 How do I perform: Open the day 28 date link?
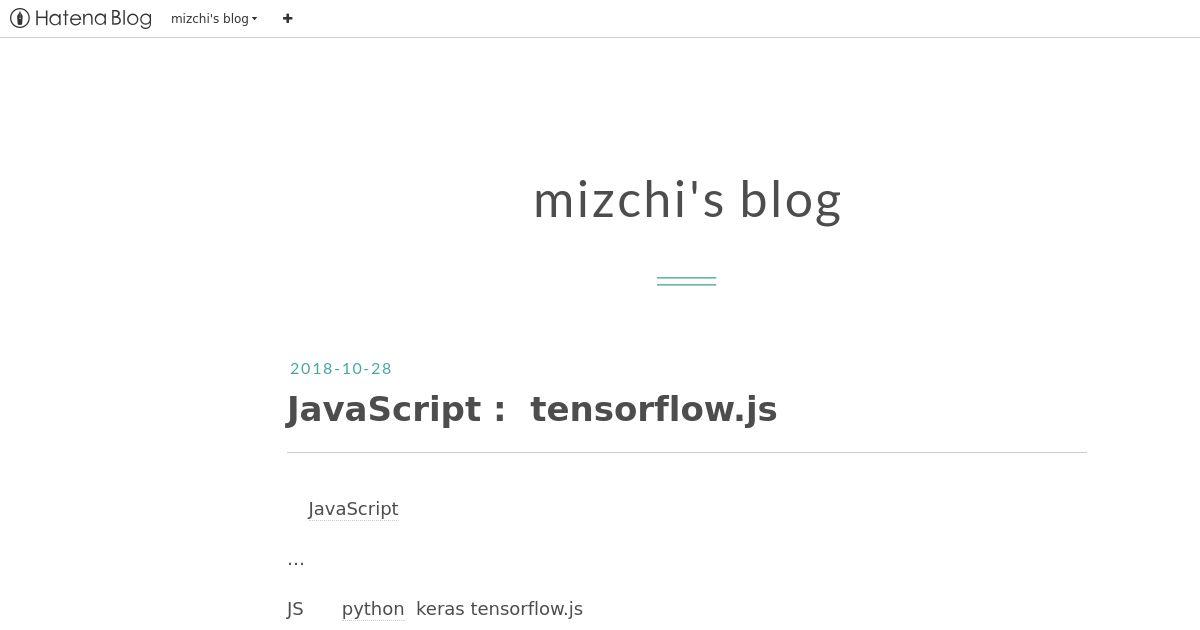pos(380,368)
